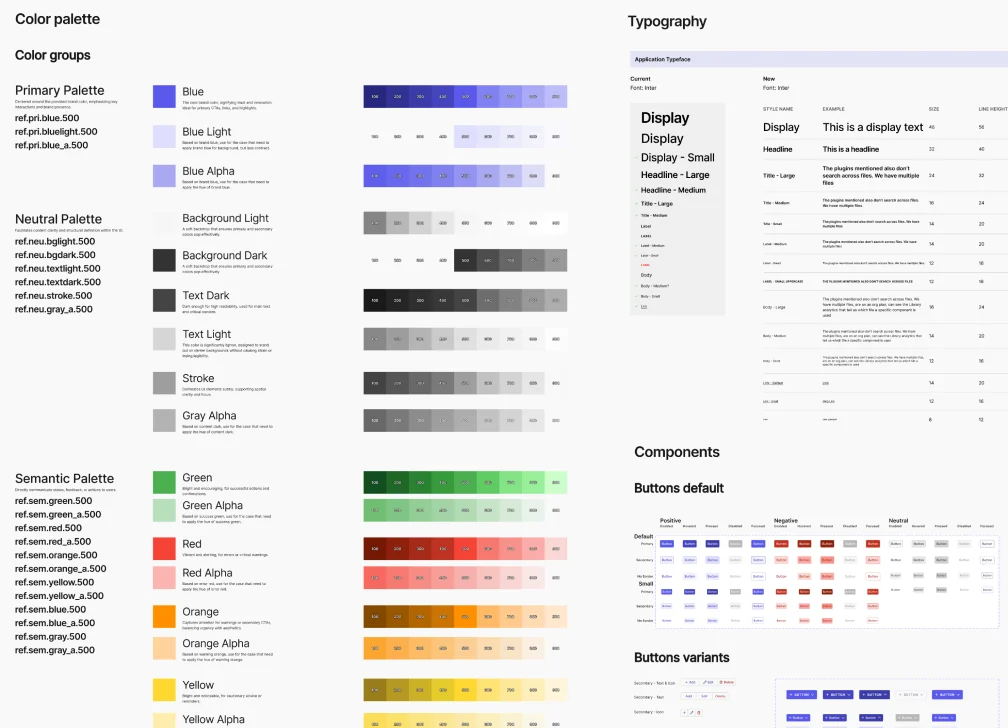Screen dimensions: 1008x728
Task: Click 'Headline - Large' in the type list
Action: [675, 175]
